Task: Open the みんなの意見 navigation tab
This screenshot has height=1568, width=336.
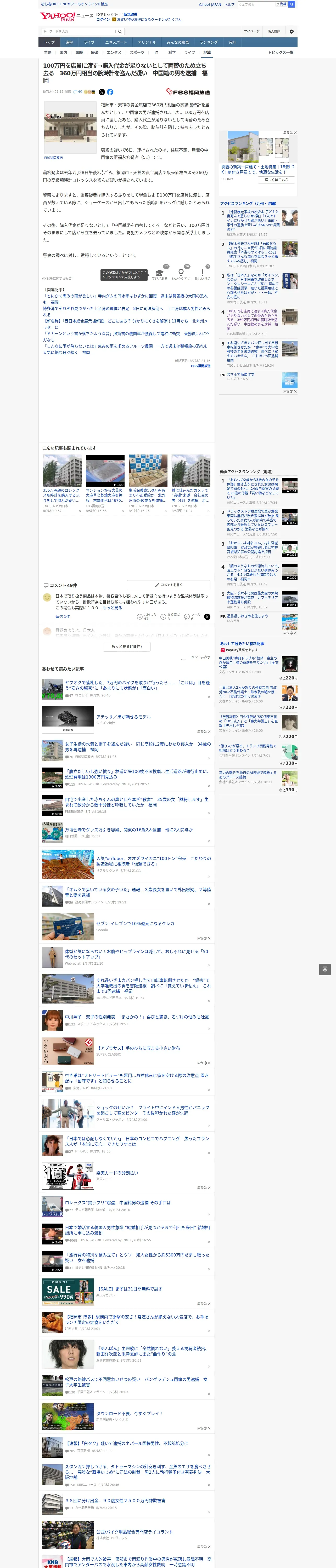Action: [177, 43]
